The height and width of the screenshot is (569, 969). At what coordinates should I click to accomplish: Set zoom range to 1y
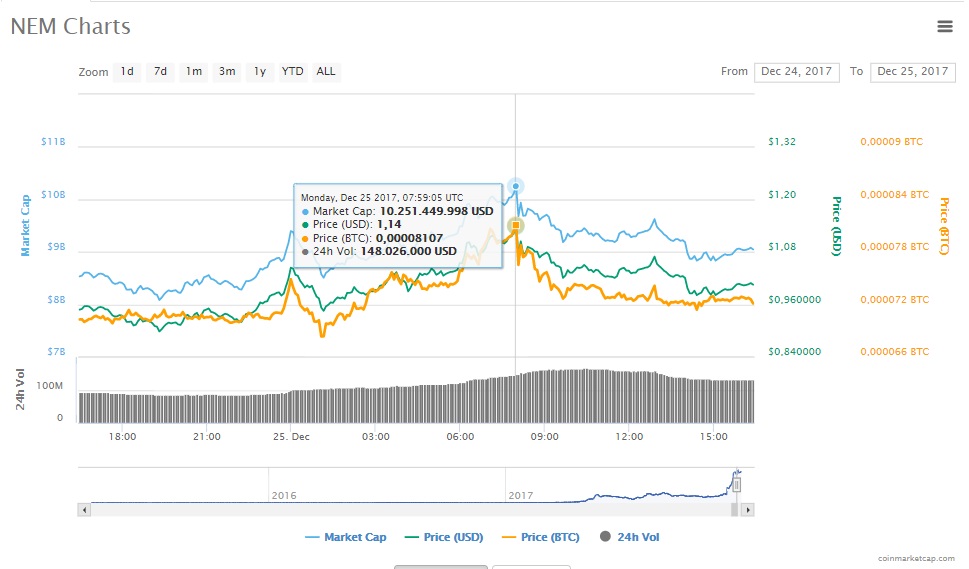point(260,72)
